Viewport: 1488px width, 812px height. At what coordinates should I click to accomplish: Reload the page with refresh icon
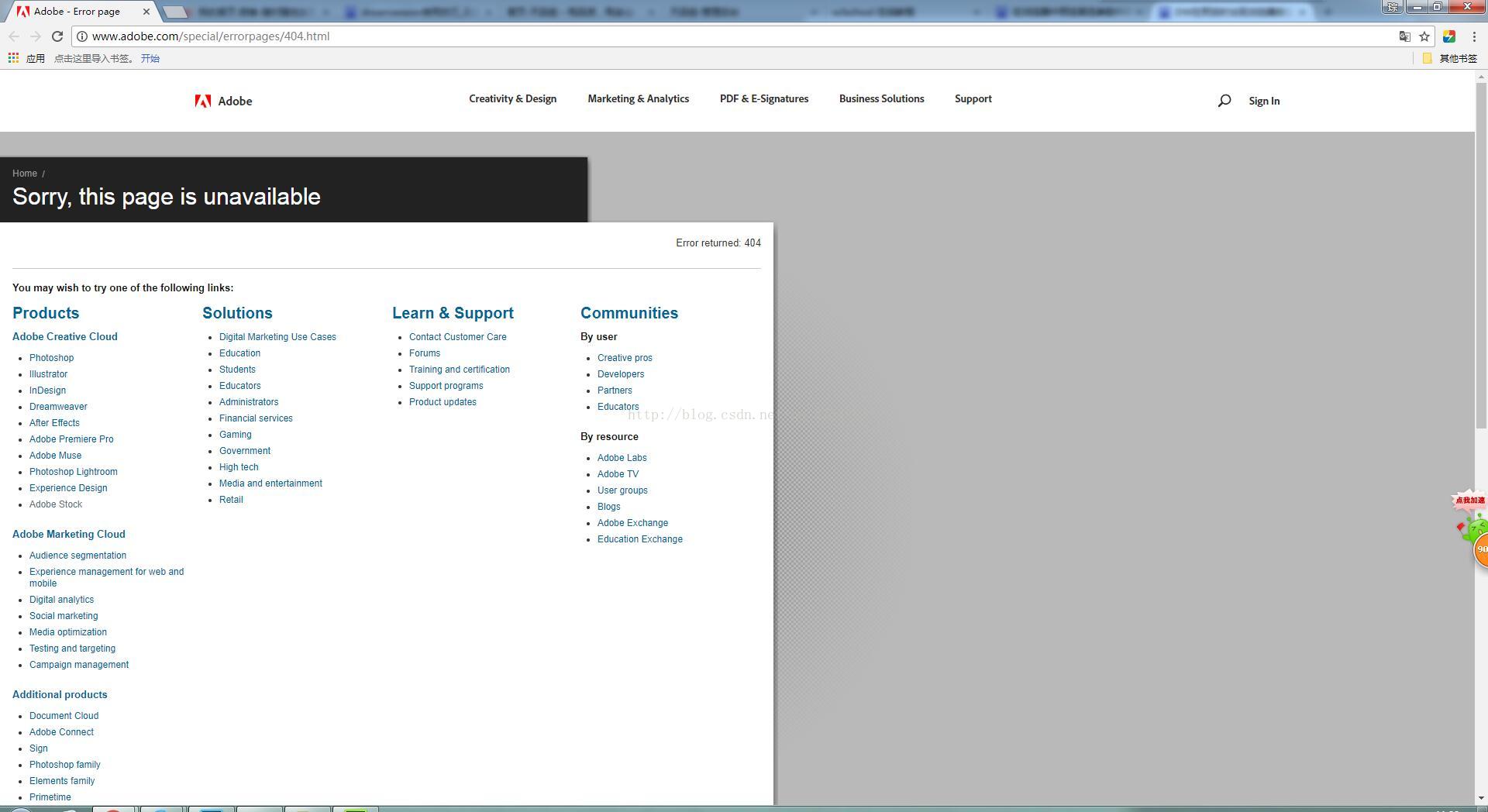pos(57,36)
